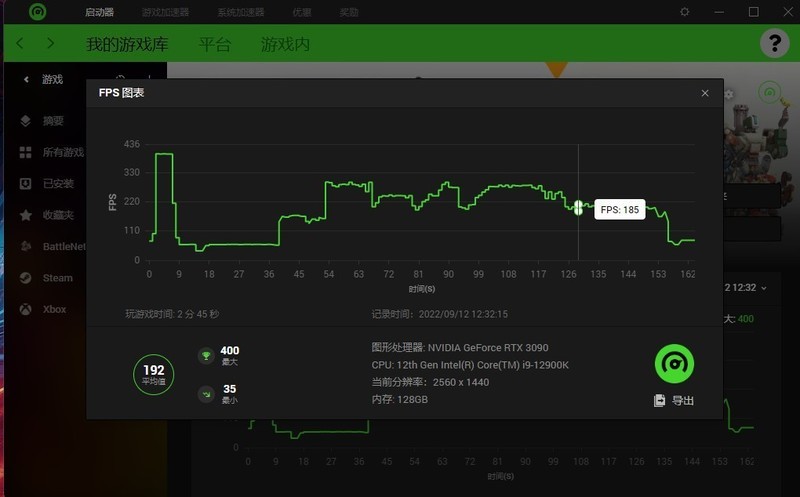The image size is (800, 497).
Task: Open the 游戏加速器 tab
Action: click(x=165, y=12)
